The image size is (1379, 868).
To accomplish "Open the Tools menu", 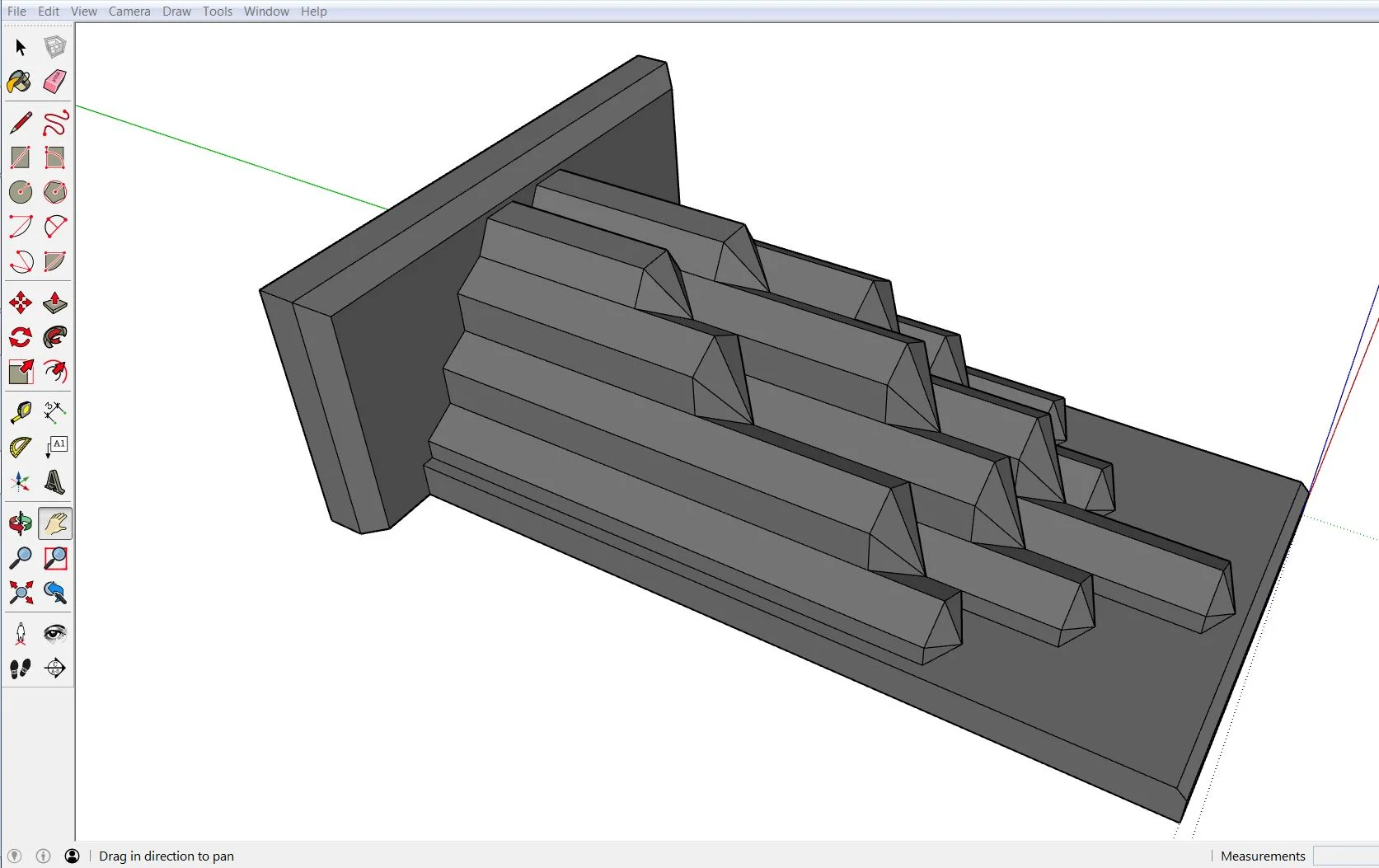I will (218, 12).
